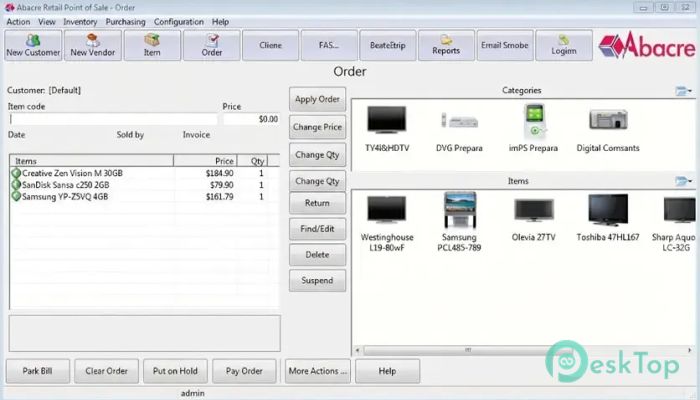Select the SanDisk Sansa c250 2GB row

click(x=144, y=184)
